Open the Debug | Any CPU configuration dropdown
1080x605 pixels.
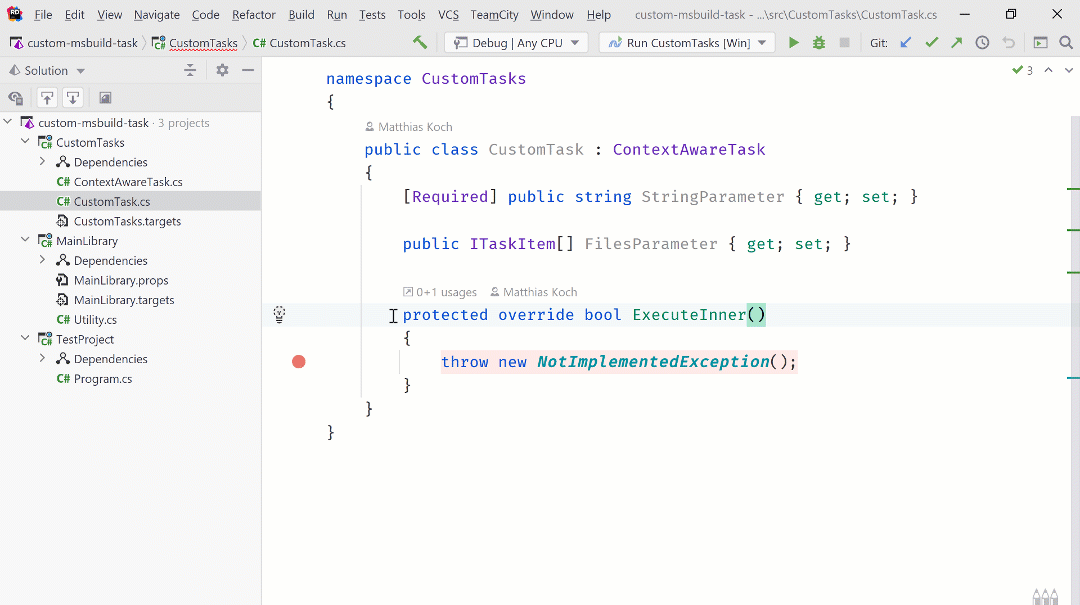point(516,43)
